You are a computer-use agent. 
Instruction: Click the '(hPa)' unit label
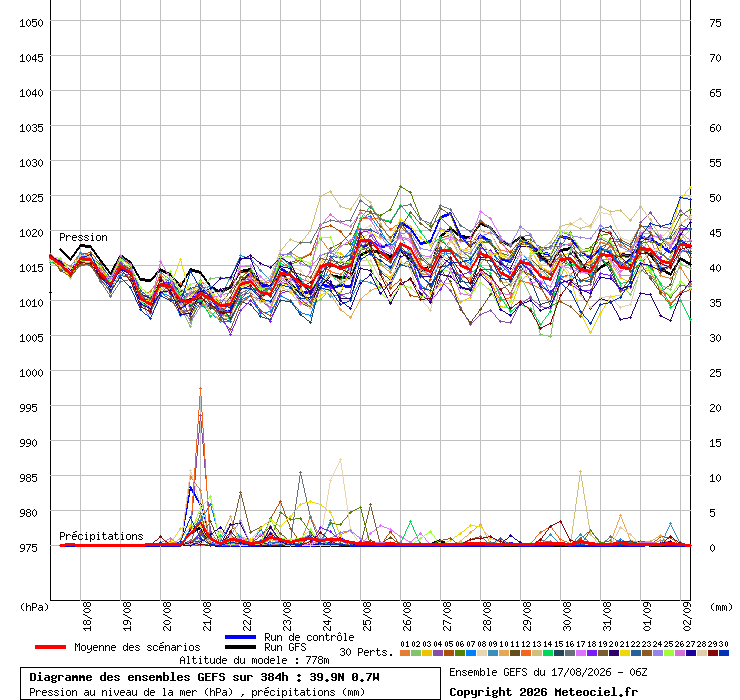point(34,607)
